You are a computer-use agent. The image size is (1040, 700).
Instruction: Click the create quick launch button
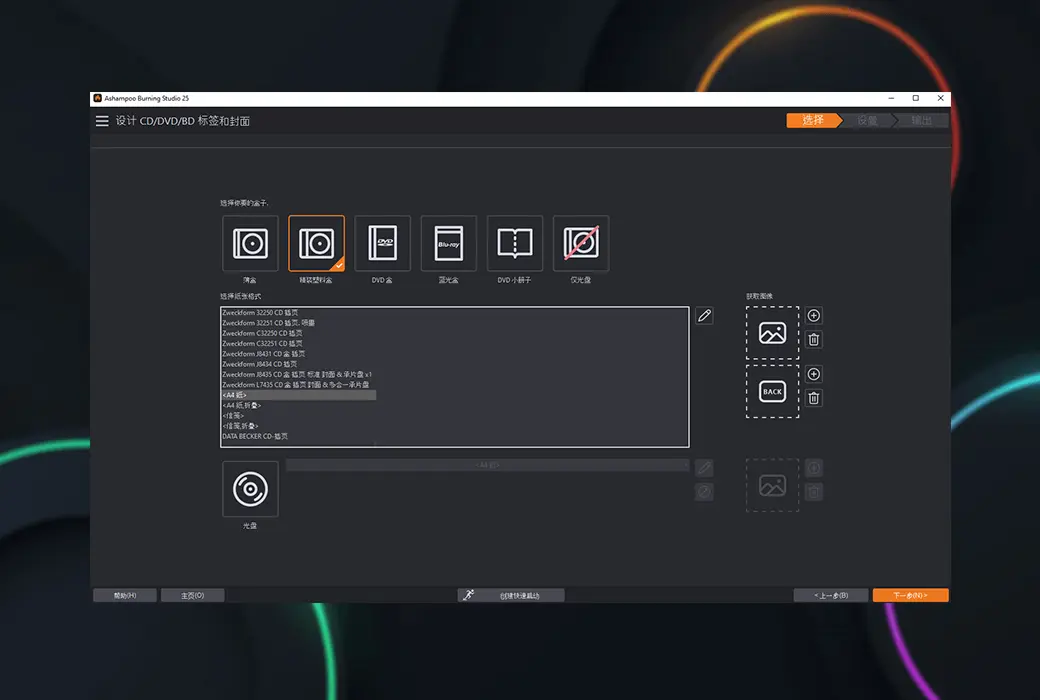(x=511, y=595)
